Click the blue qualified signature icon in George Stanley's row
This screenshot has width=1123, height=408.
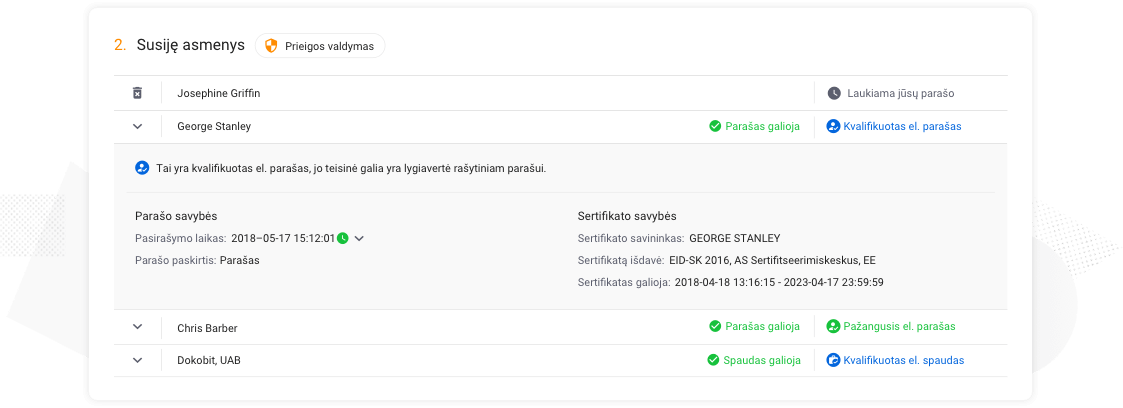click(x=833, y=126)
